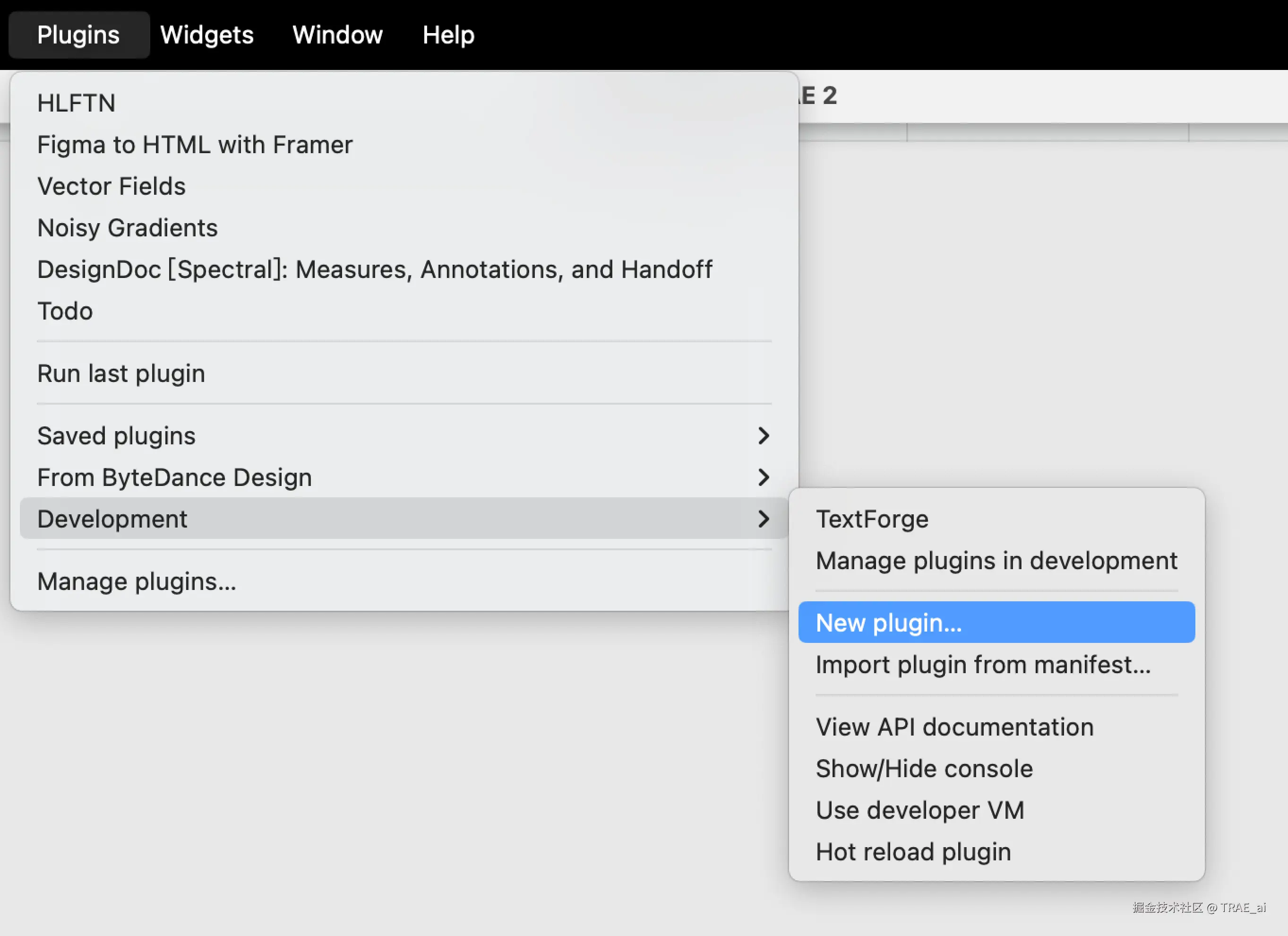The height and width of the screenshot is (936, 1288).
Task: Open View API documentation
Action: pos(954,727)
